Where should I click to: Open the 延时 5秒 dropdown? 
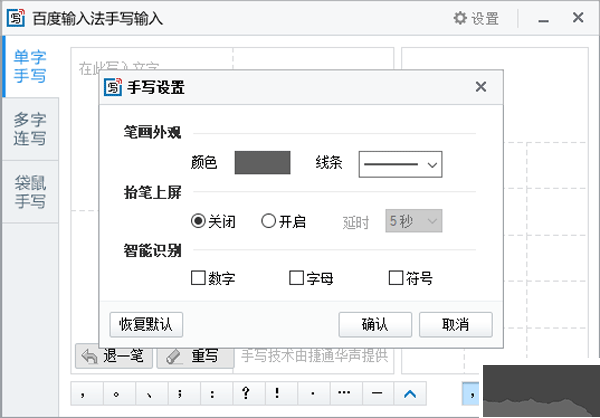414,221
